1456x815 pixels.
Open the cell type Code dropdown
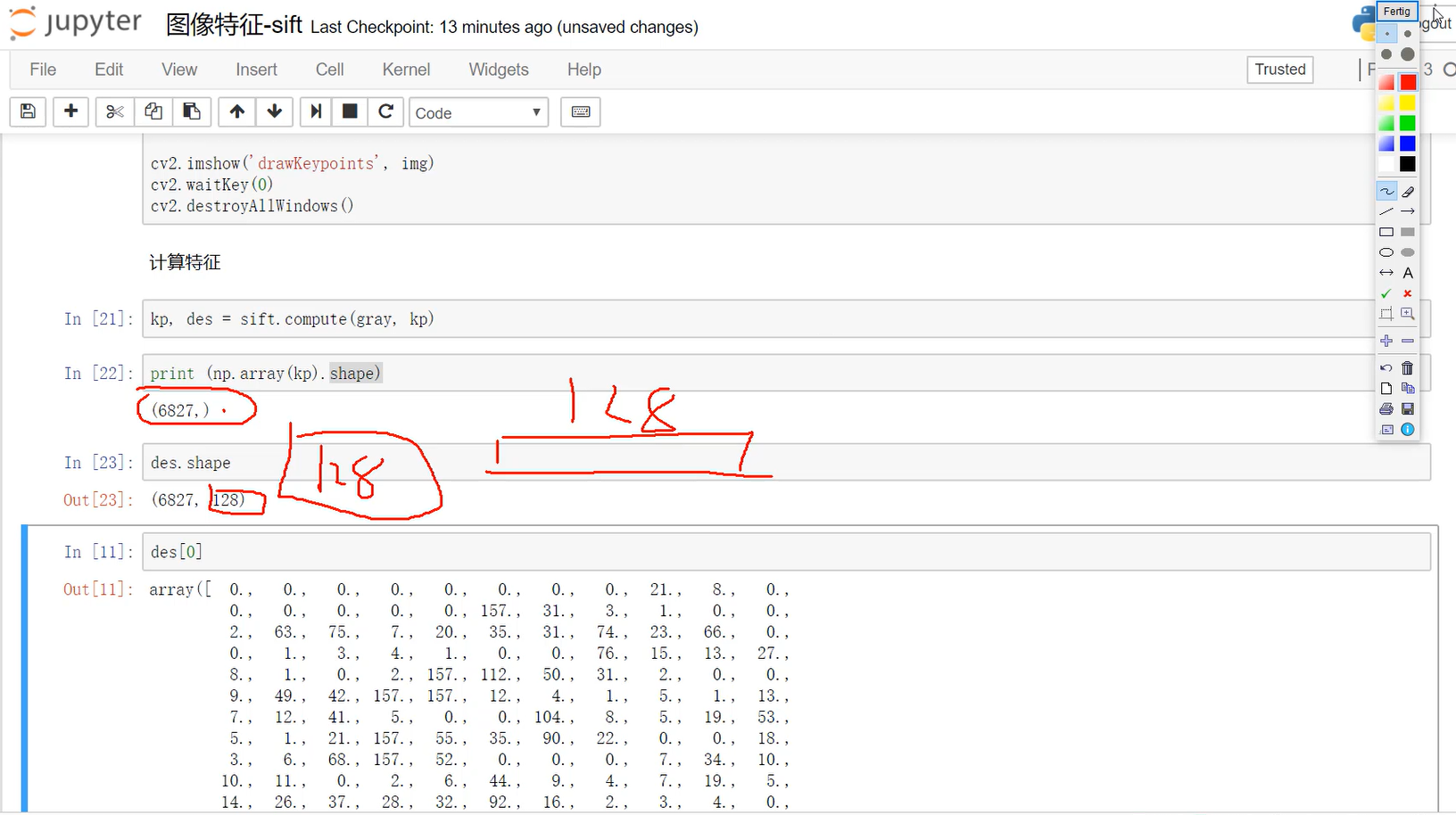pyautogui.click(x=478, y=112)
